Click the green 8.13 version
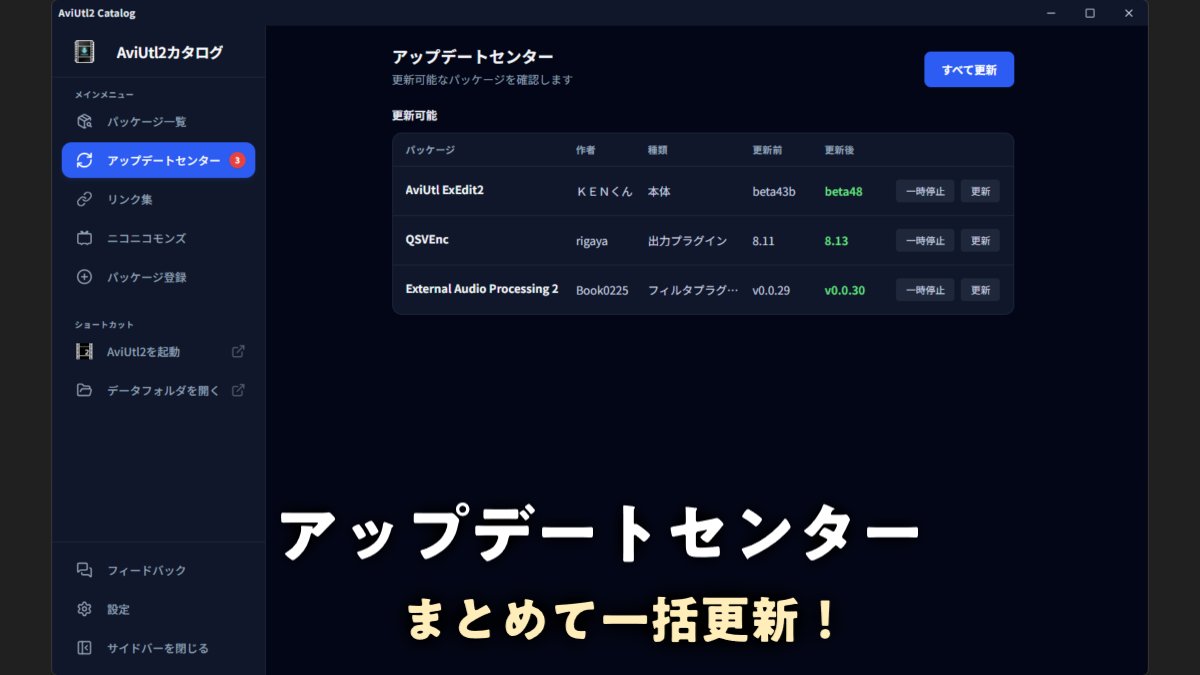 pyautogui.click(x=836, y=241)
